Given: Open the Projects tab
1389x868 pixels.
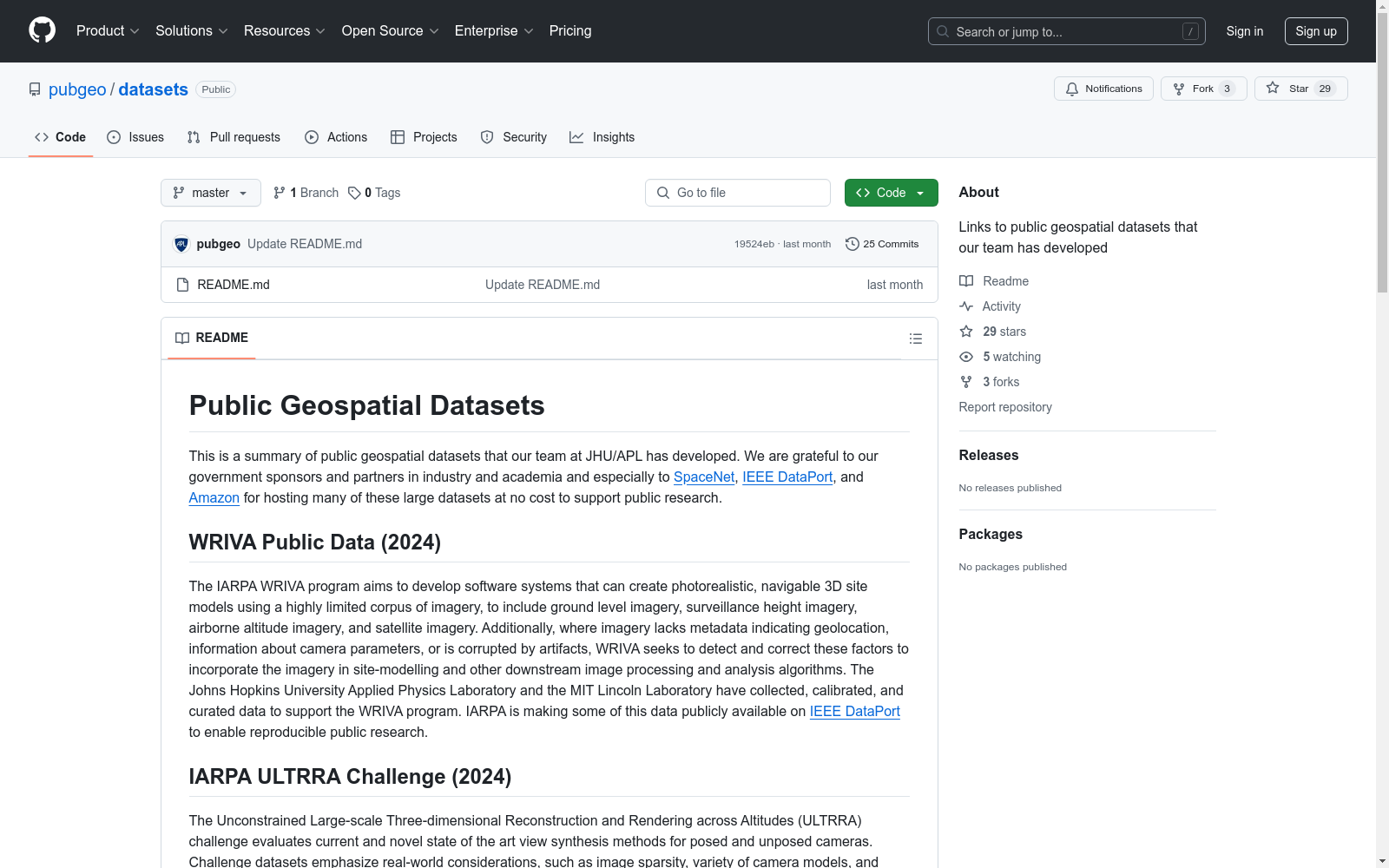Looking at the screenshot, I should click(x=424, y=137).
